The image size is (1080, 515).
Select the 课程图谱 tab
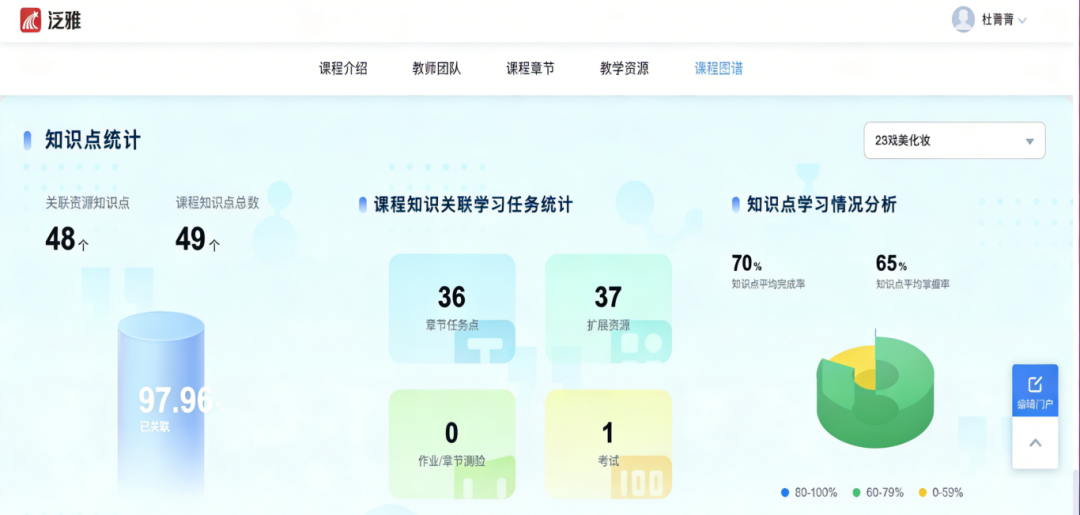pos(718,69)
